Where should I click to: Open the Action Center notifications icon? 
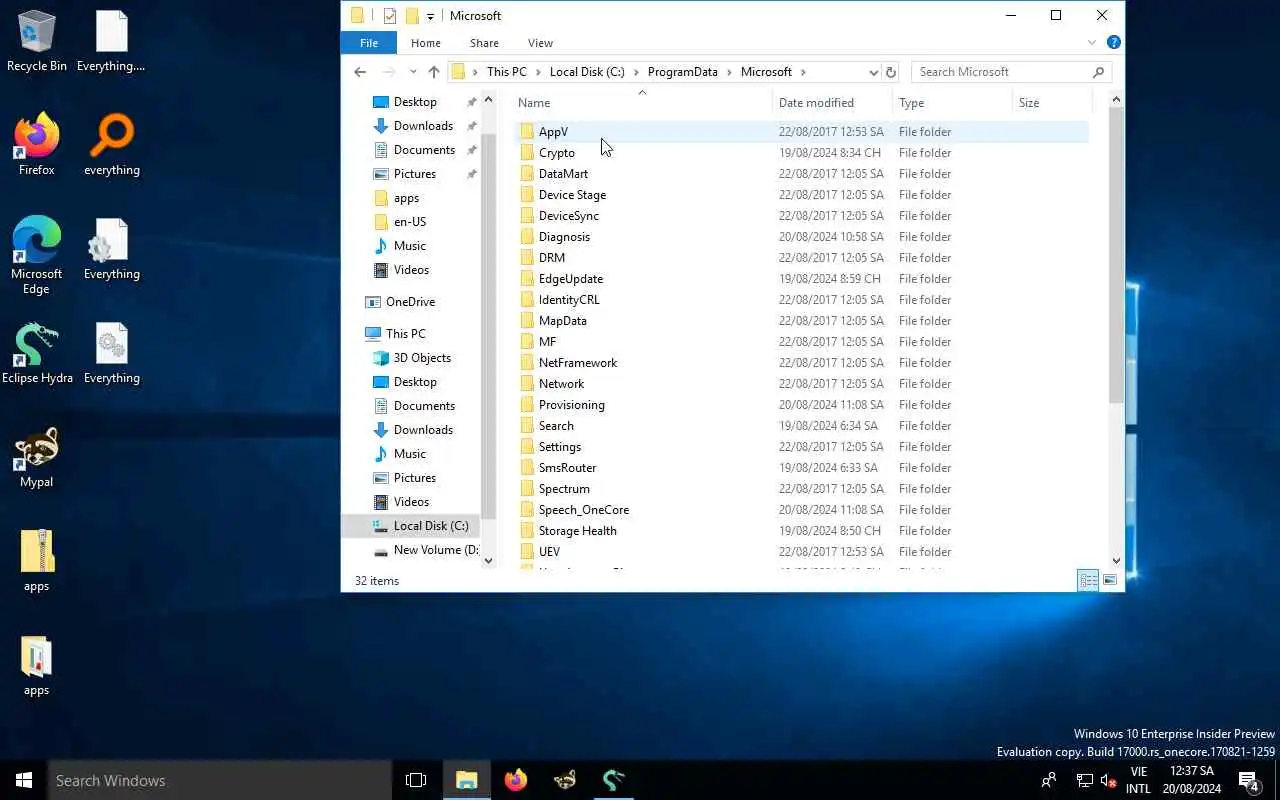point(1248,780)
